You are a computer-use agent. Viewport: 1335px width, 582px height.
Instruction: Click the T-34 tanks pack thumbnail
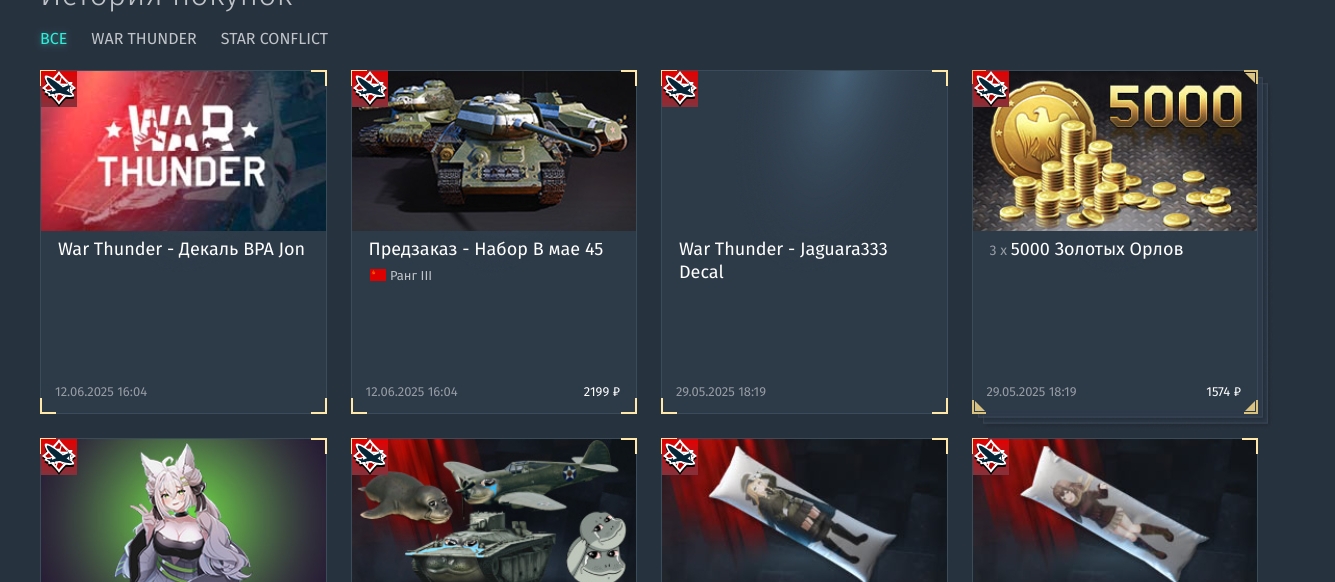(494, 151)
